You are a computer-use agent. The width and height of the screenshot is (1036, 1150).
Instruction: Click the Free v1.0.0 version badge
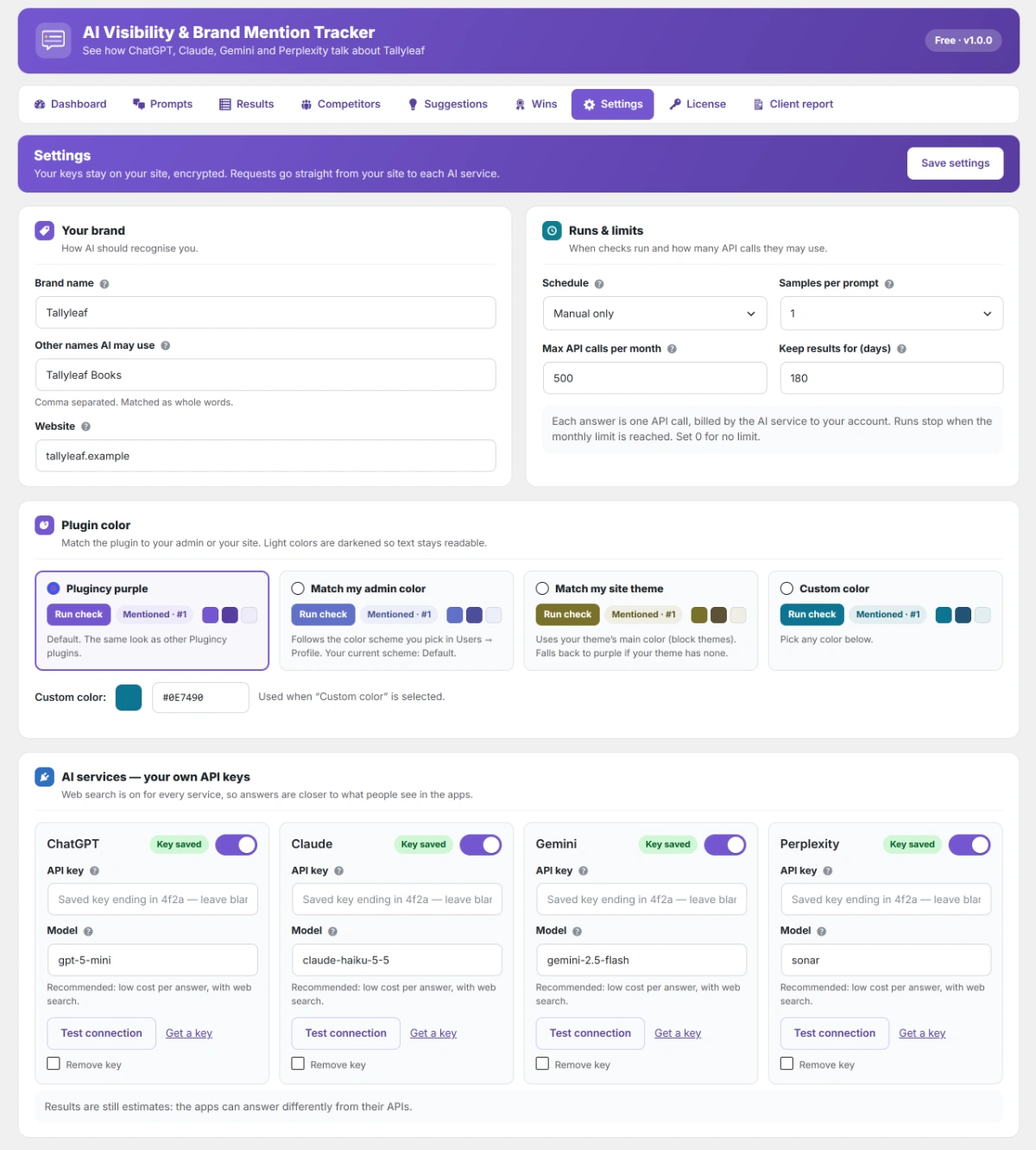[963, 41]
